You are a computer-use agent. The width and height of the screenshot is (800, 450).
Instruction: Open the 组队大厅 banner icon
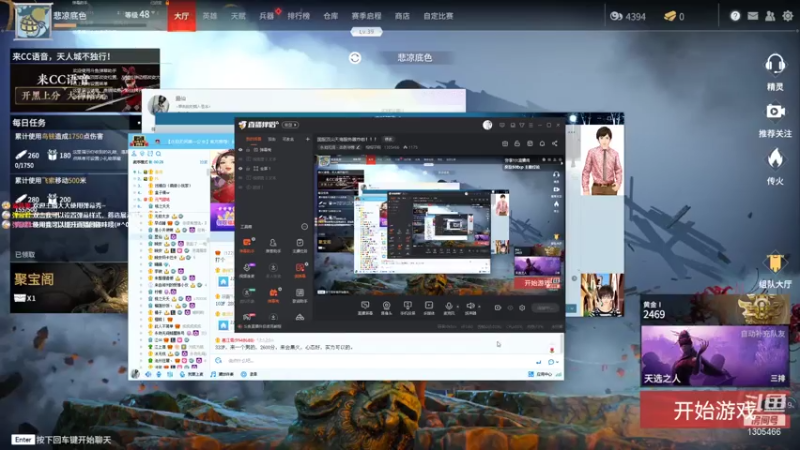pos(774,263)
